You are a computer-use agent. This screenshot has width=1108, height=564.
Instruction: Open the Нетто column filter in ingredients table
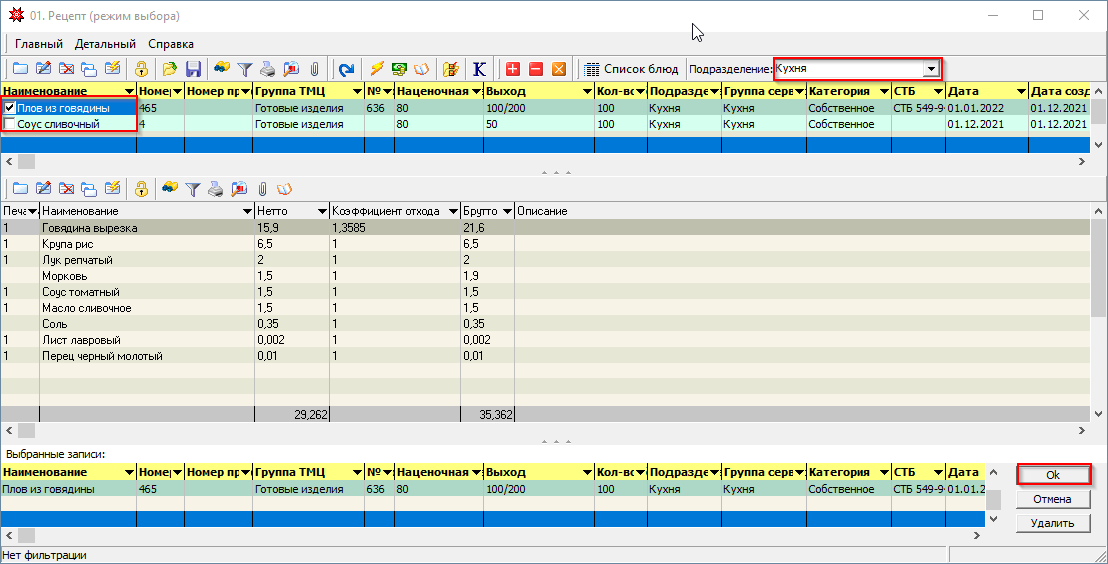322,211
